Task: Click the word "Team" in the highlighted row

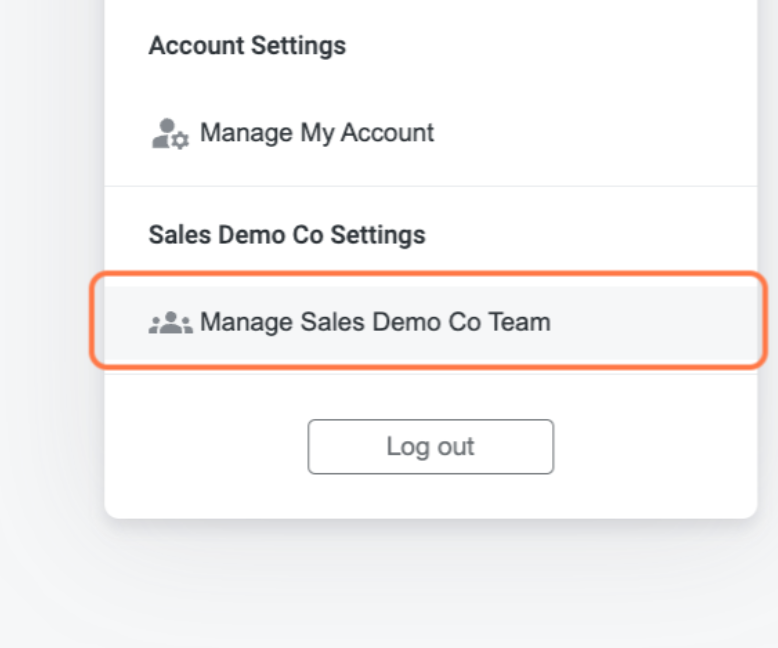Action: [518, 322]
